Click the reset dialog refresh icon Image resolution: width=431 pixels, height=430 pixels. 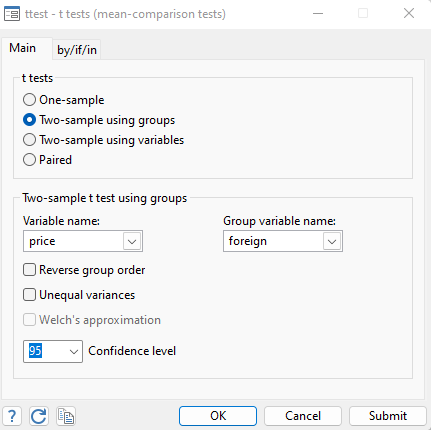pyautogui.click(x=39, y=416)
